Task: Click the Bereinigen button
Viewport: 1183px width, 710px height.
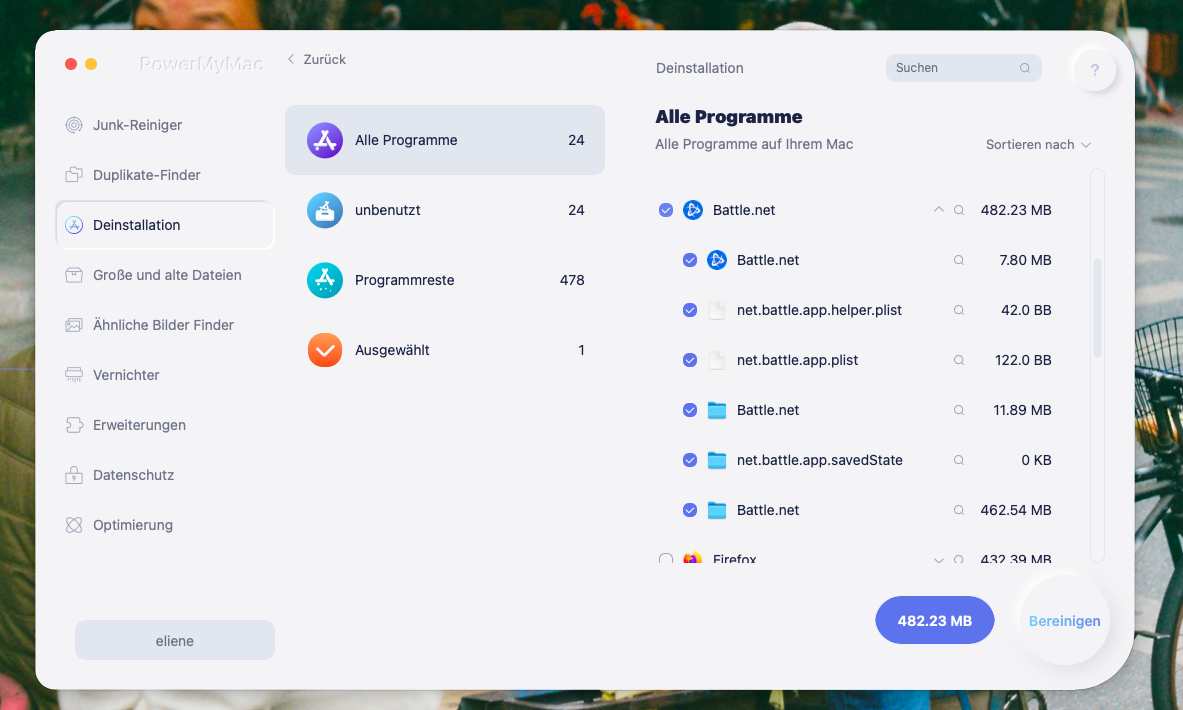Action: coord(1065,621)
